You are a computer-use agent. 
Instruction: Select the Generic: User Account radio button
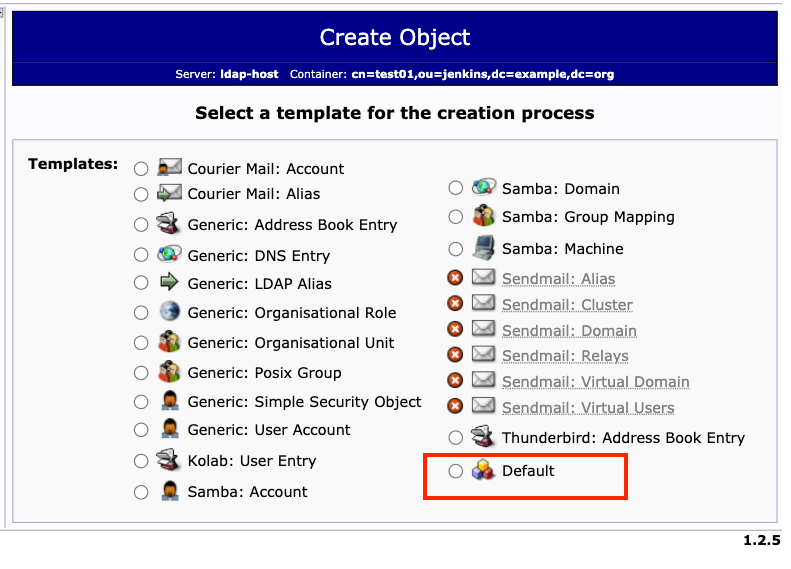click(x=141, y=430)
